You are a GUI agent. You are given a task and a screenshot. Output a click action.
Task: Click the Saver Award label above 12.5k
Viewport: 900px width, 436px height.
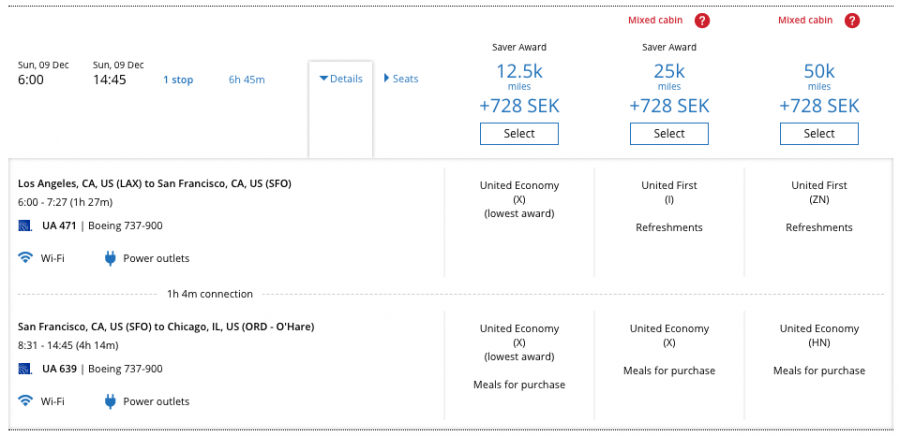pyautogui.click(x=519, y=47)
